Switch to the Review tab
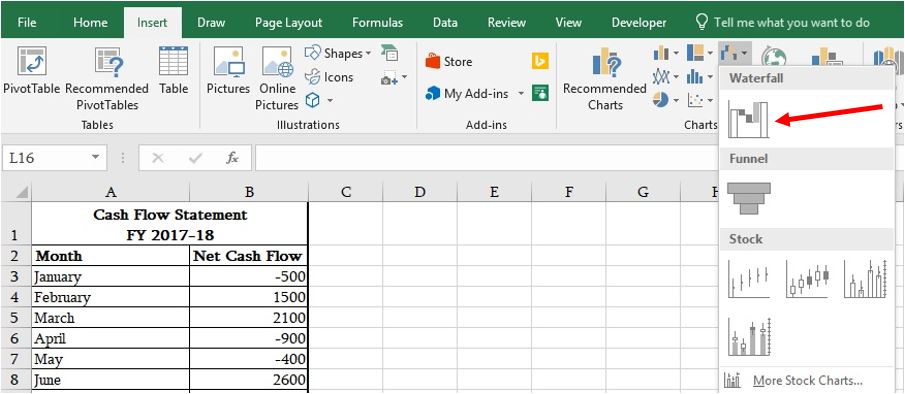This screenshot has width=905, height=394. (506, 22)
